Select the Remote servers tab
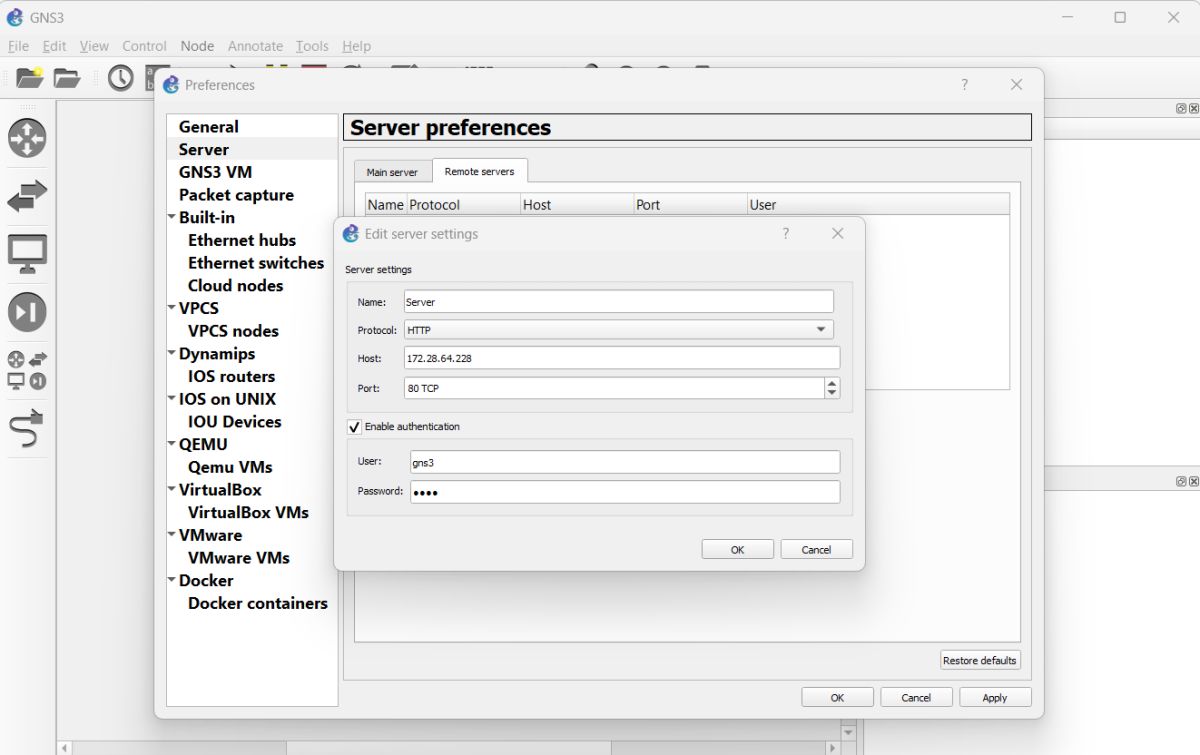This screenshot has height=755, width=1200. [479, 171]
